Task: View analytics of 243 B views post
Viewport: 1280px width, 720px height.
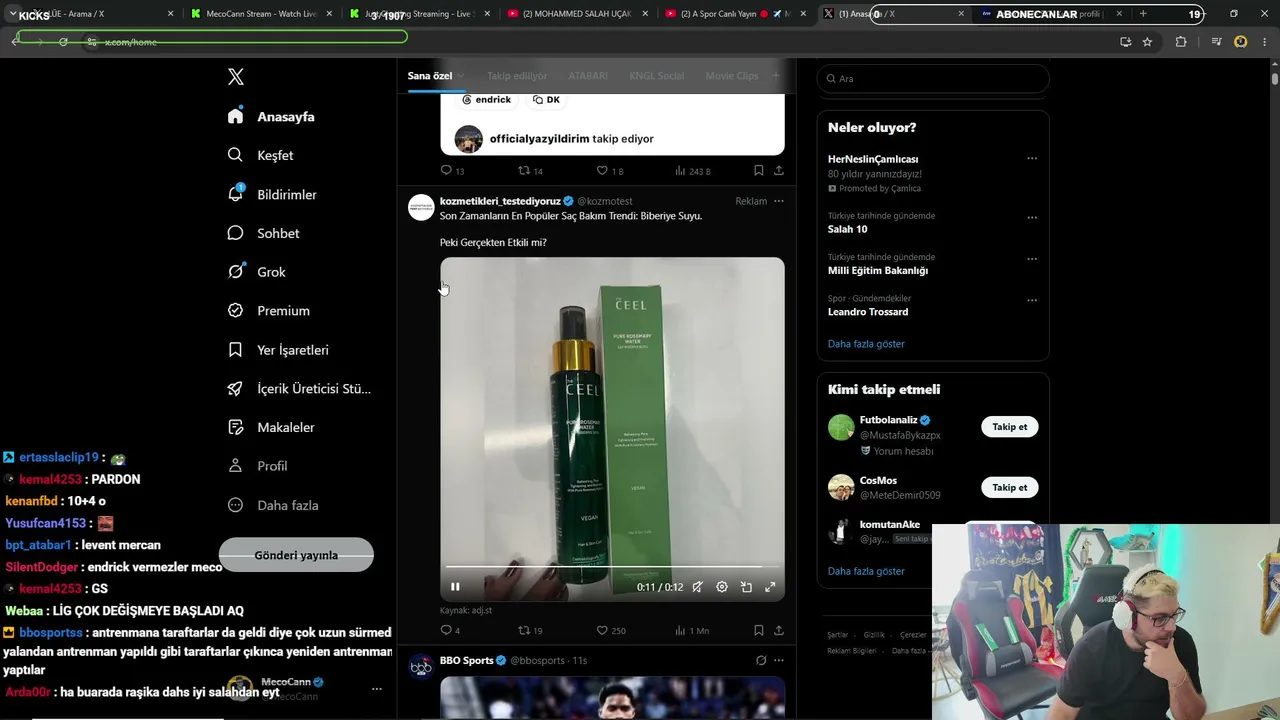Action: pos(692,171)
